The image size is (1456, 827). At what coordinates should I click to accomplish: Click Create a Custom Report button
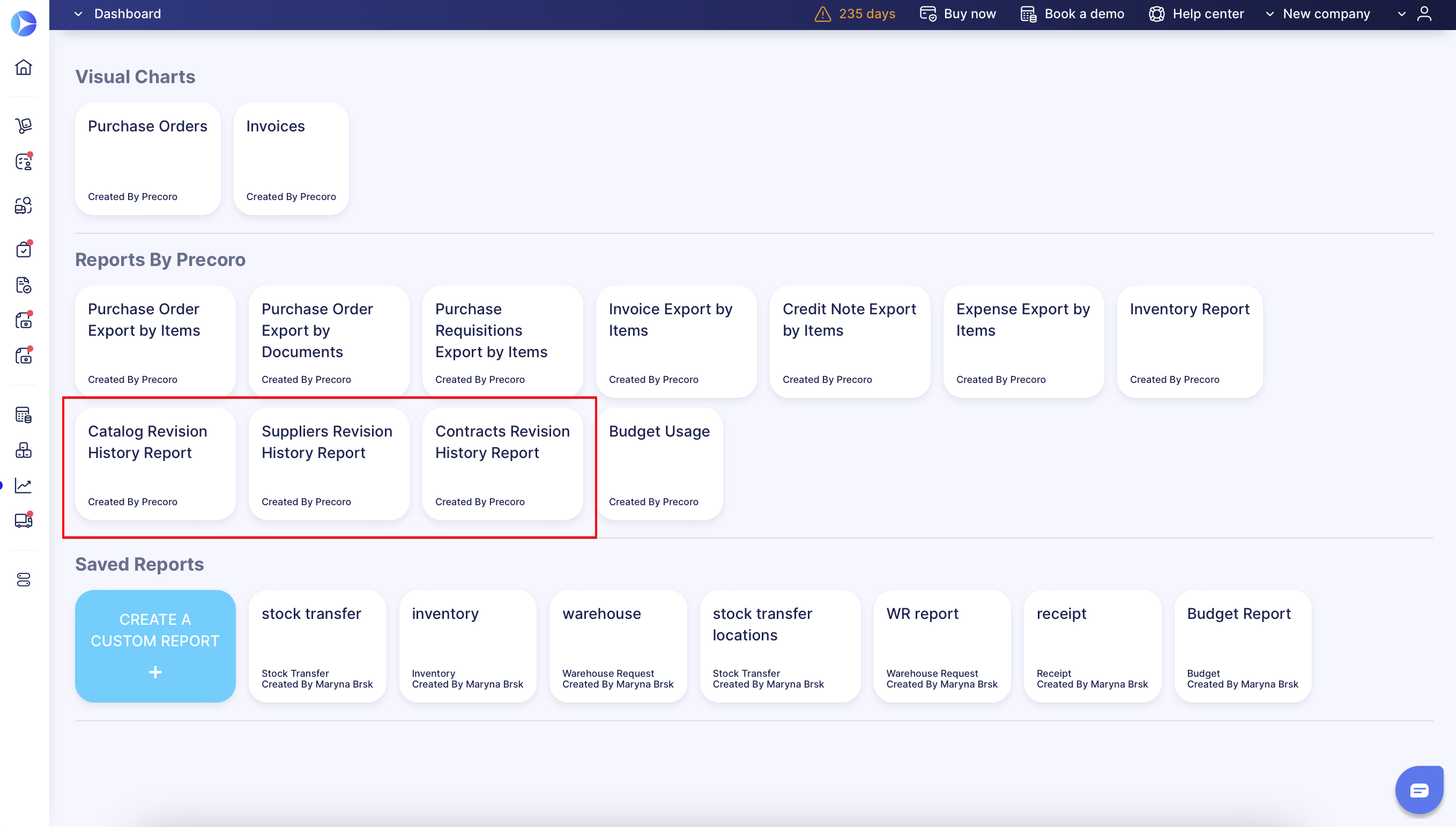point(155,646)
